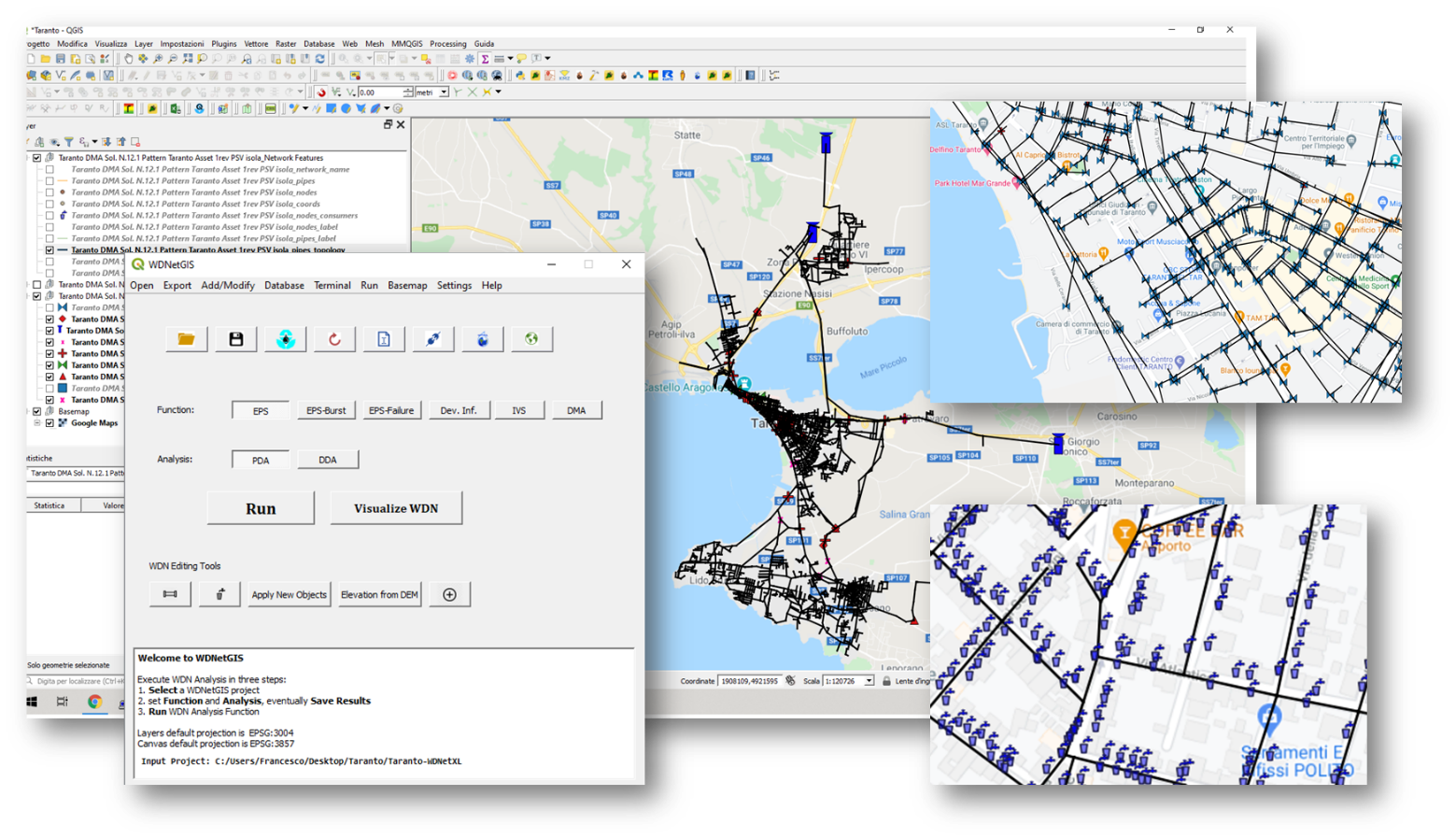This screenshot has width=1456, height=839.
Task: Click the zoom in magnifier in QGIS toolbar
Action: [x=158, y=58]
